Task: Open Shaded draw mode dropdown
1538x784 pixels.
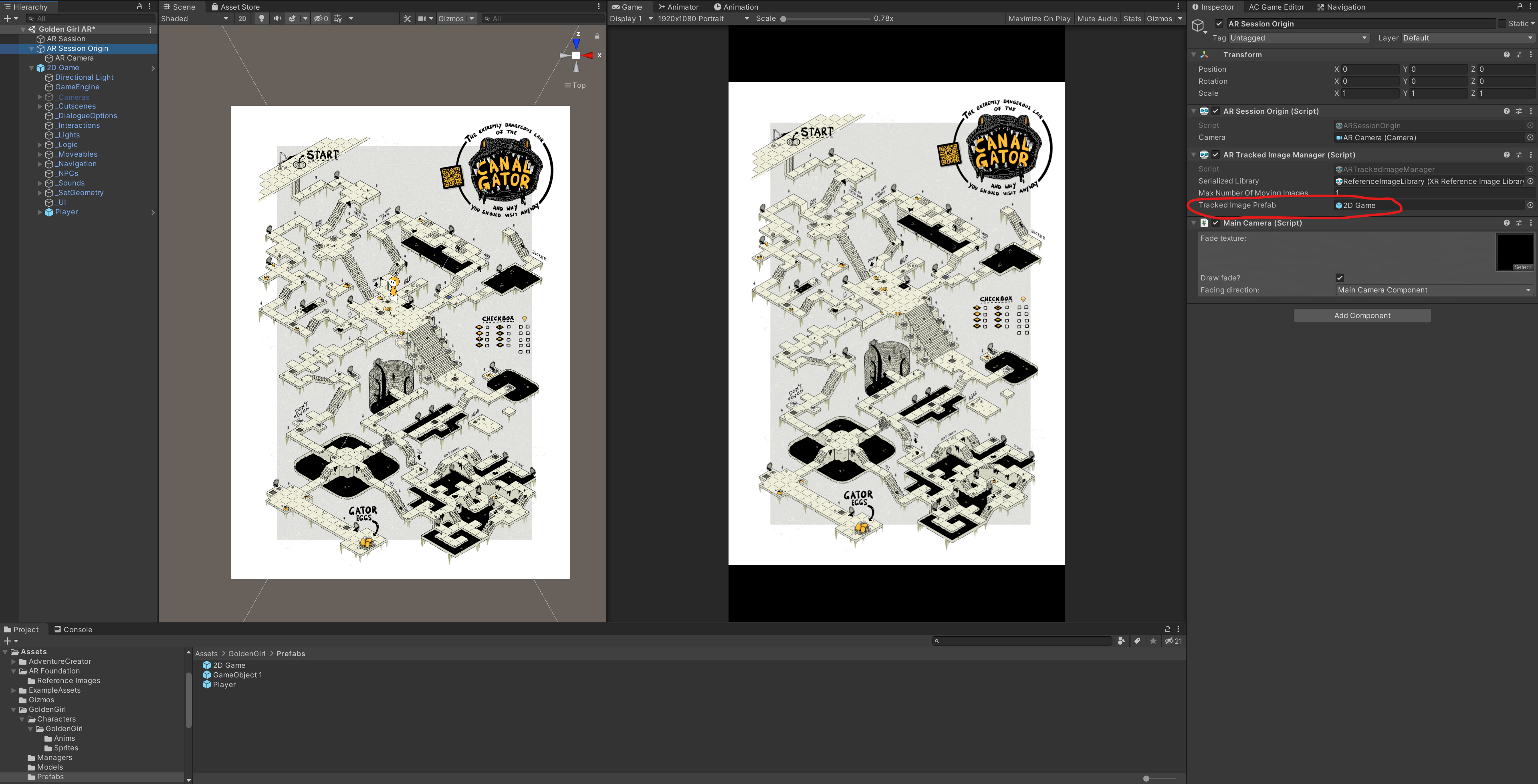Action: pos(195,18)
